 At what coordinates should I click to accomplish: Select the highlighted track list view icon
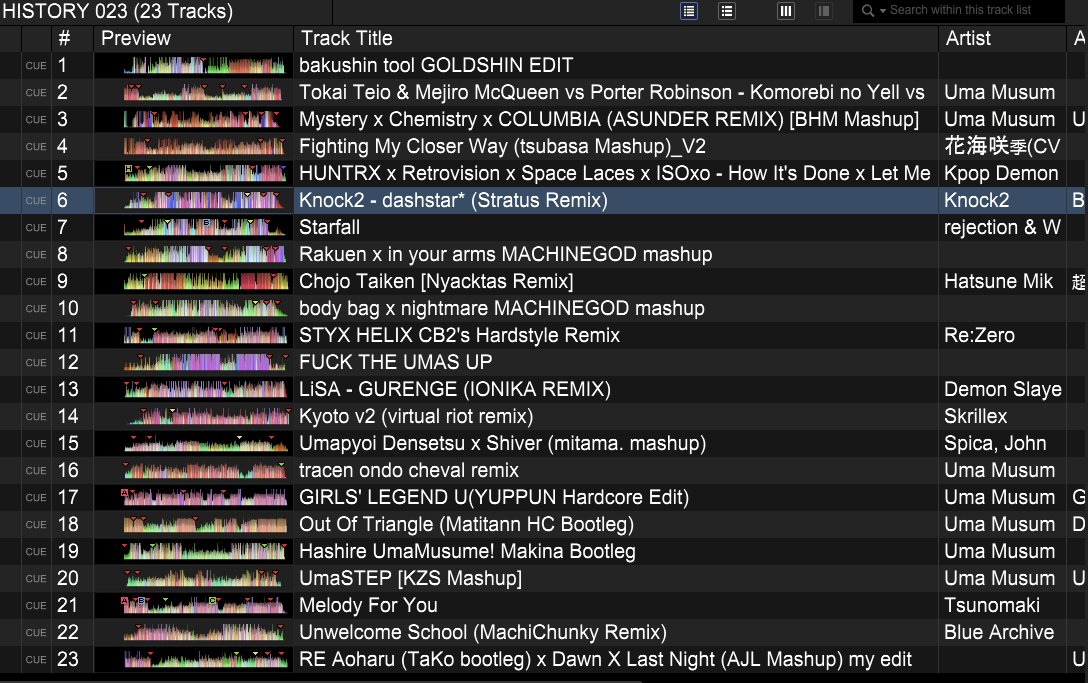click(689, 11)
